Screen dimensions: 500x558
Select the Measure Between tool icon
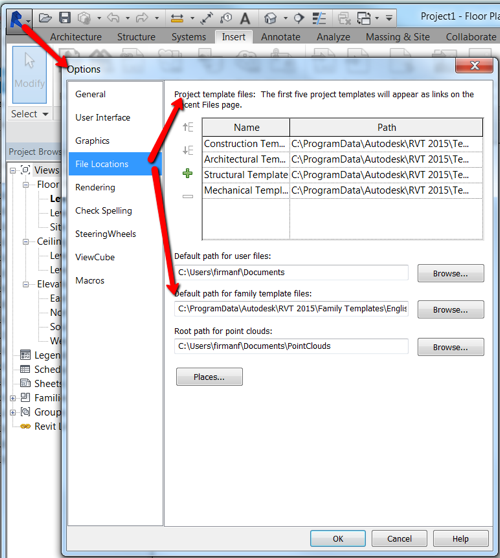(177, 18)
